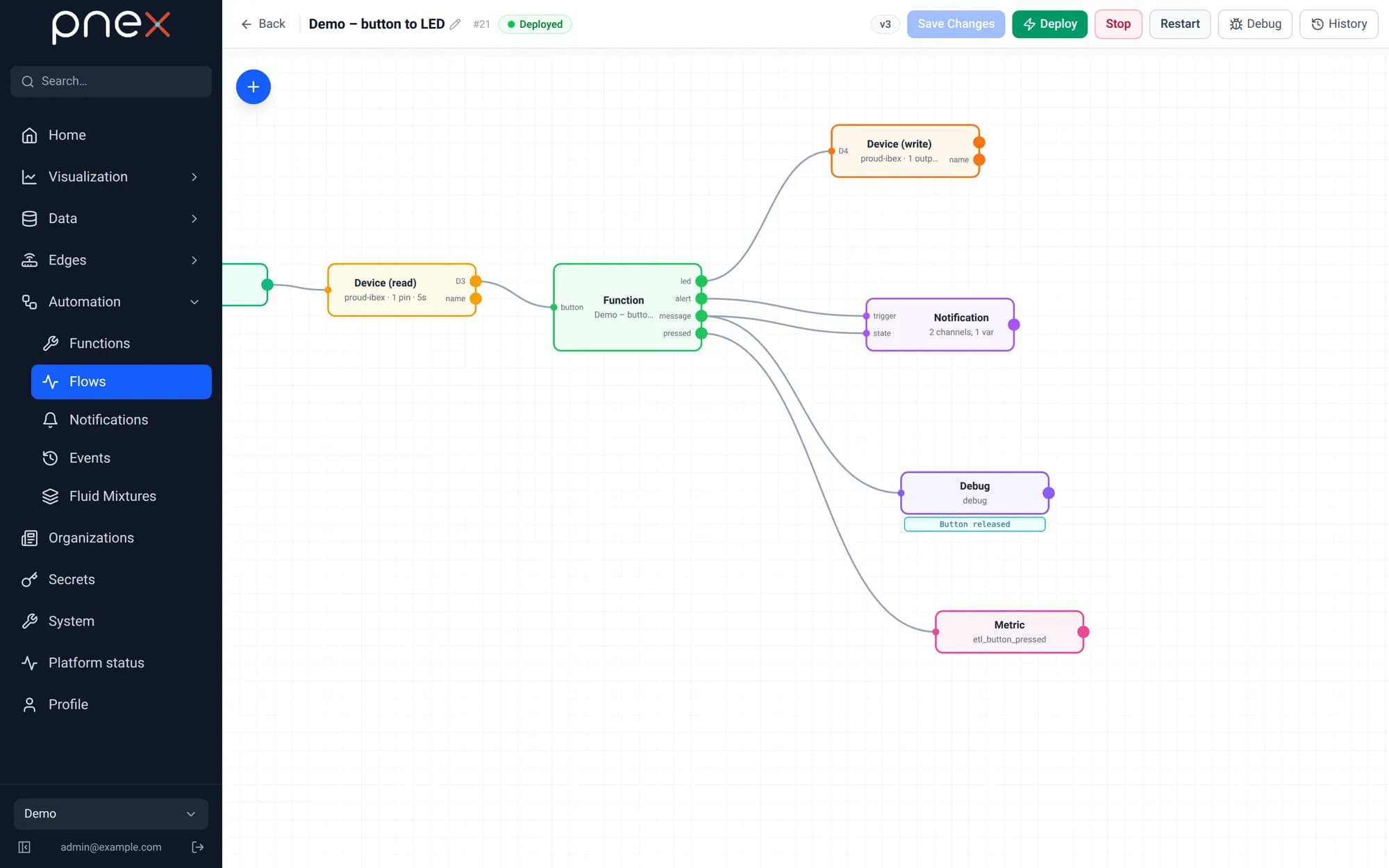Open the Flows menu item
Viewport: 1389px width, 868px height.
122,382
